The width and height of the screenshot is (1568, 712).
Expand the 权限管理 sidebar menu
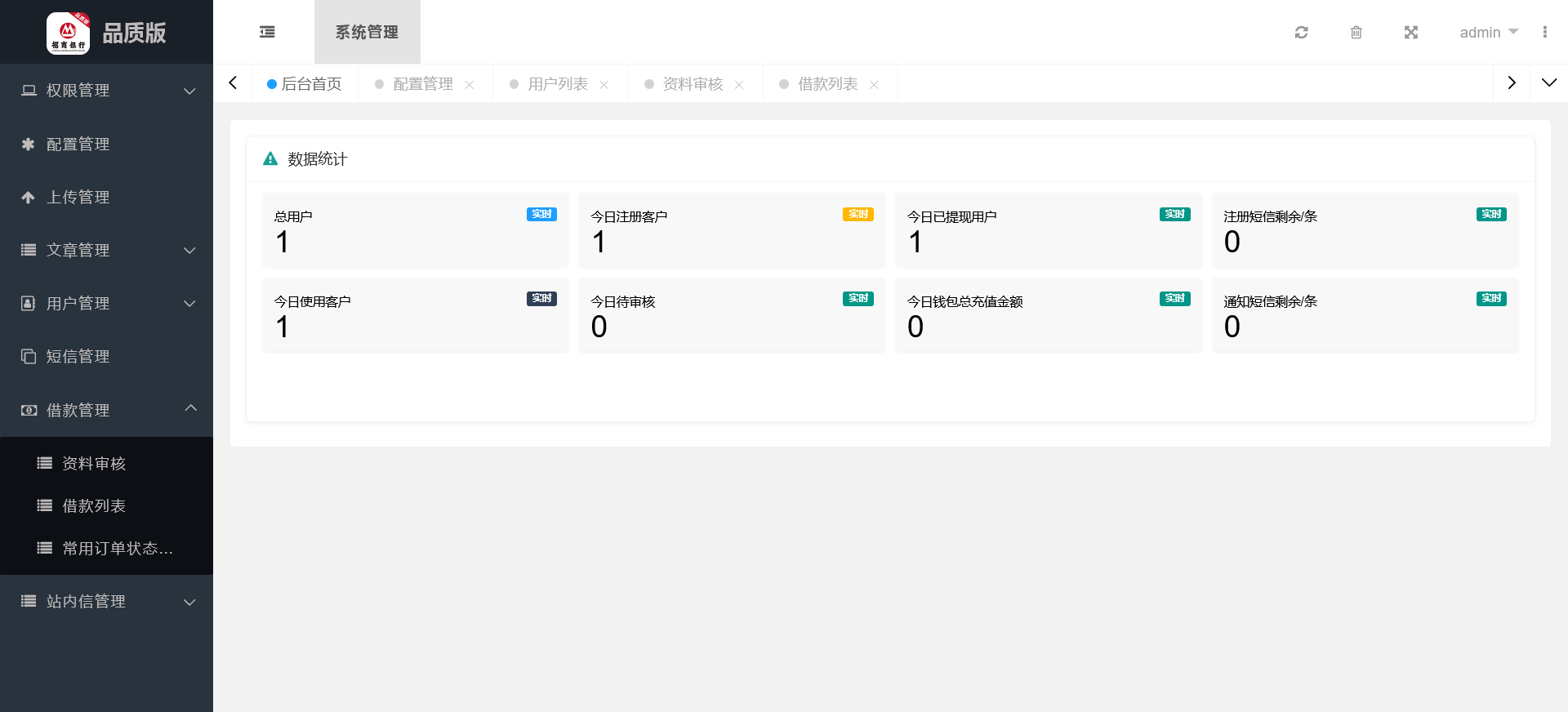[106, 91]
